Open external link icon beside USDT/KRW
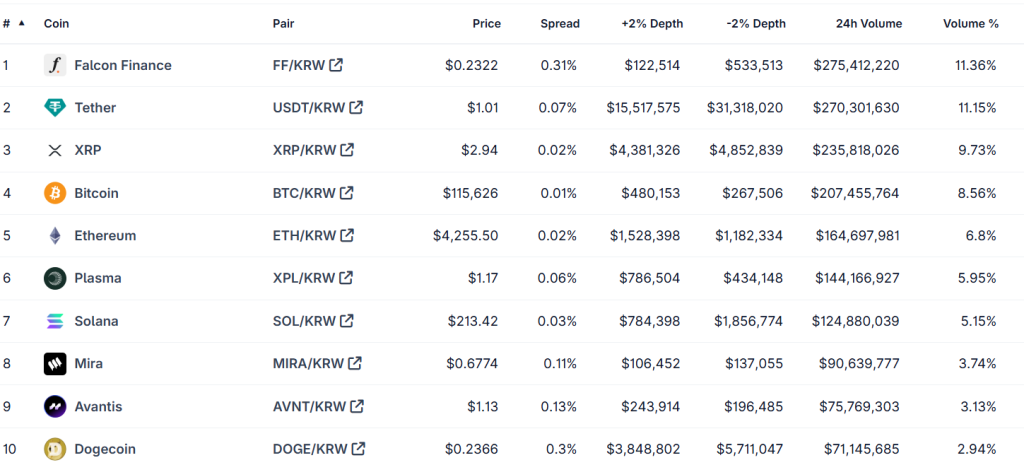 tap(356, 108)
